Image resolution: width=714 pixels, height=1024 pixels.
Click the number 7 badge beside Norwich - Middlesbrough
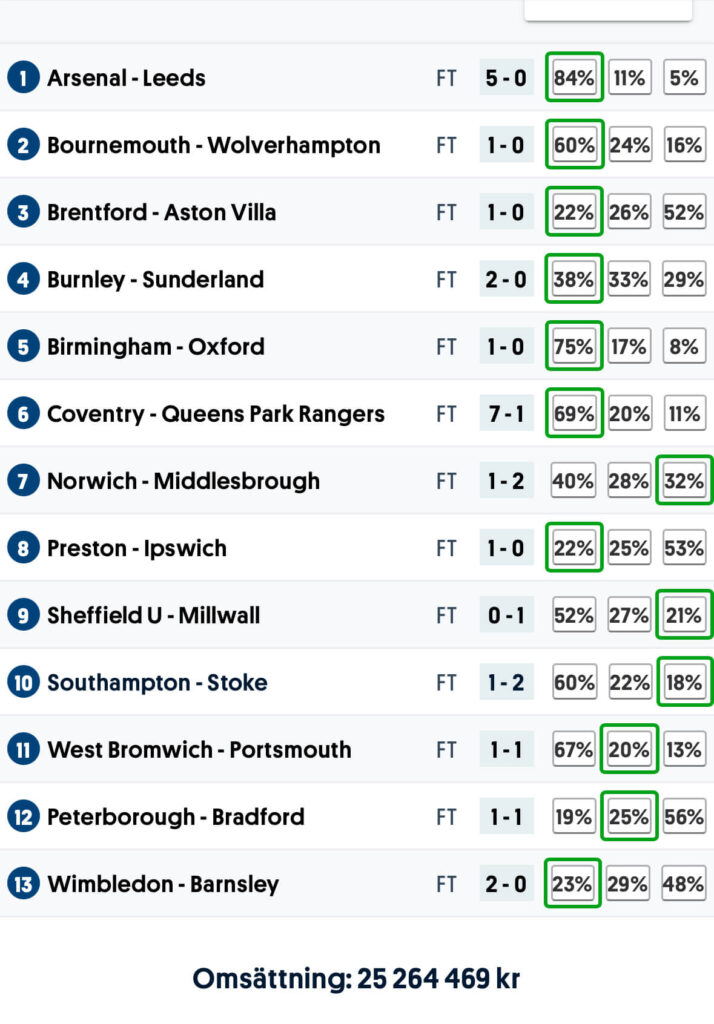point(22,481)
